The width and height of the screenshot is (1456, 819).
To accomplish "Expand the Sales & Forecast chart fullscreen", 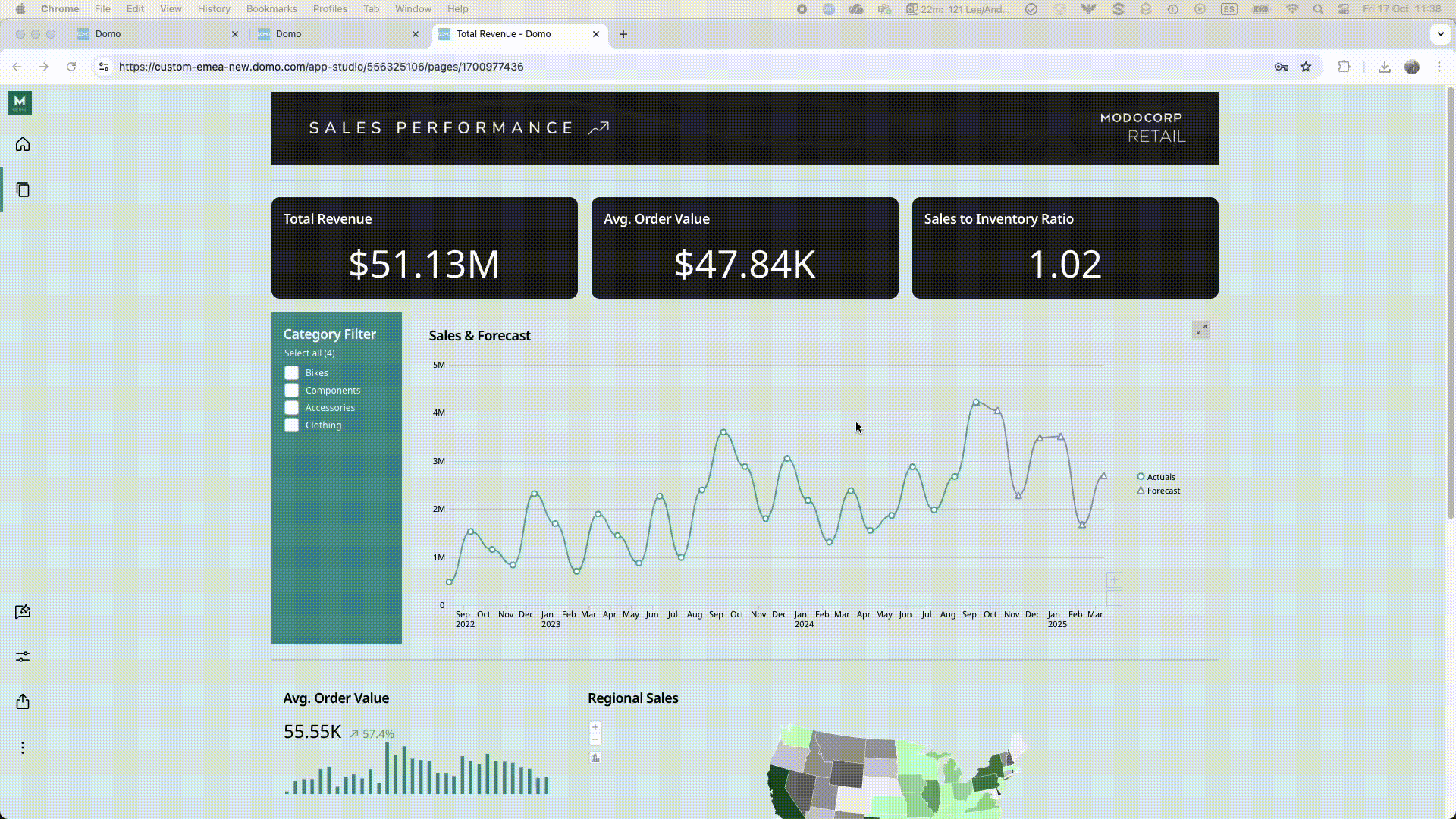I will pos(1201,330).
